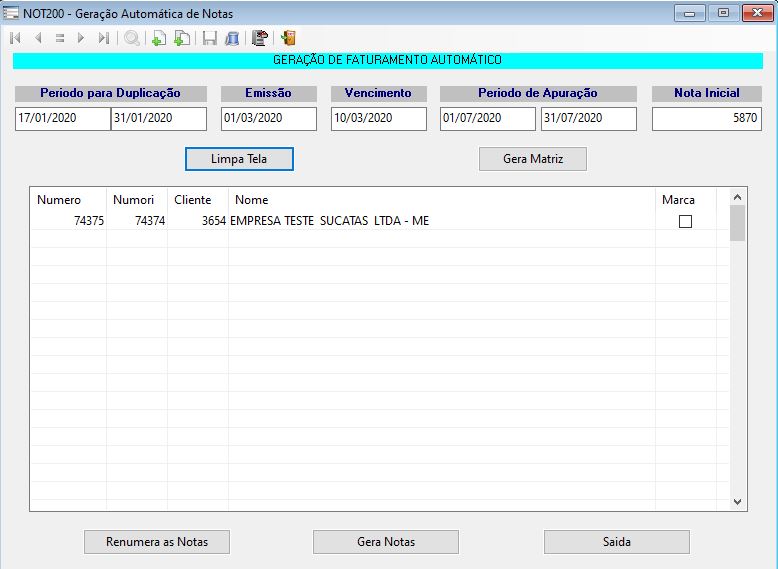Click the floppy disk save icon
This screenshot has width=778, height=569.
209,38
